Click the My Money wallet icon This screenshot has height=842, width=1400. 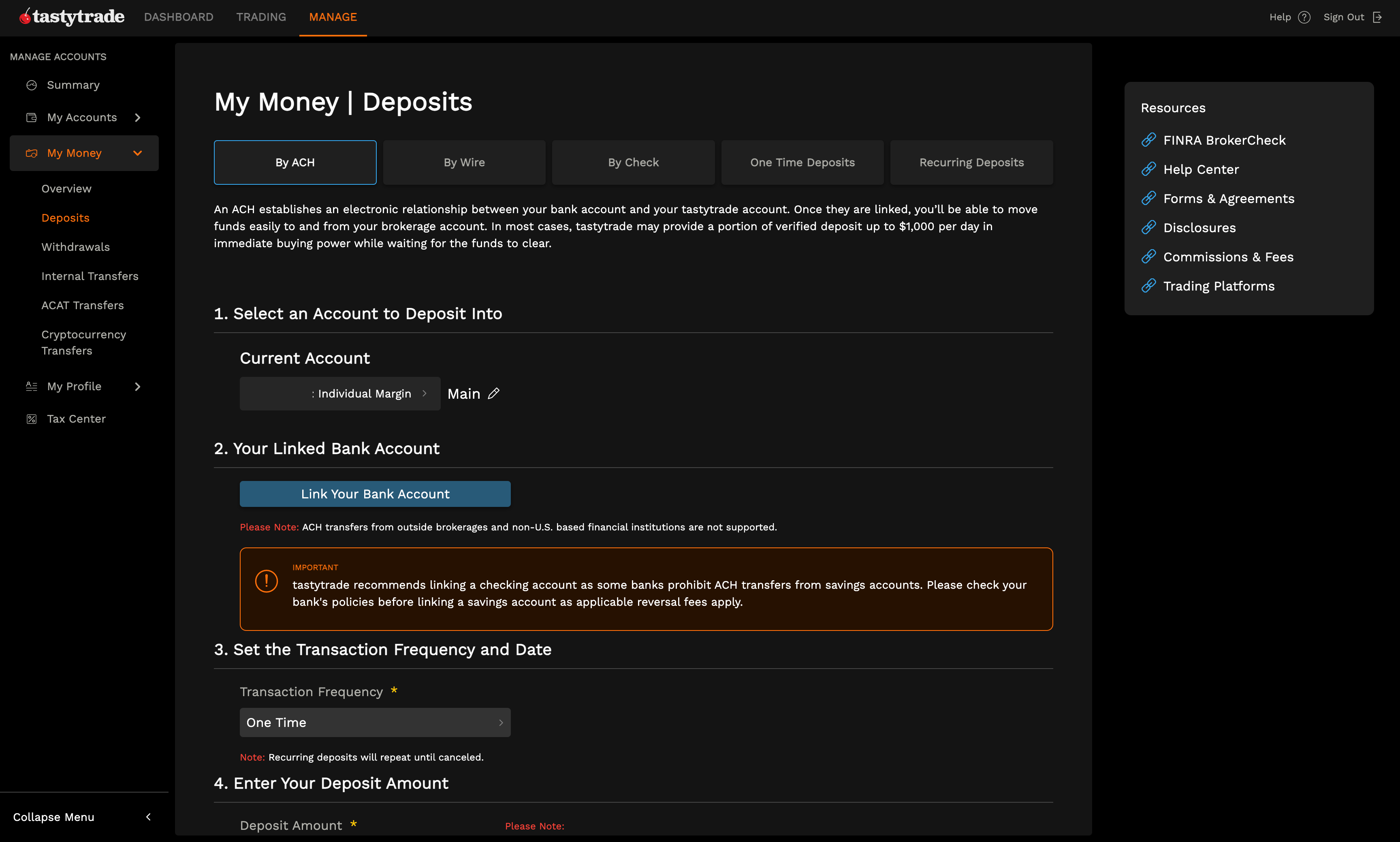31,153
